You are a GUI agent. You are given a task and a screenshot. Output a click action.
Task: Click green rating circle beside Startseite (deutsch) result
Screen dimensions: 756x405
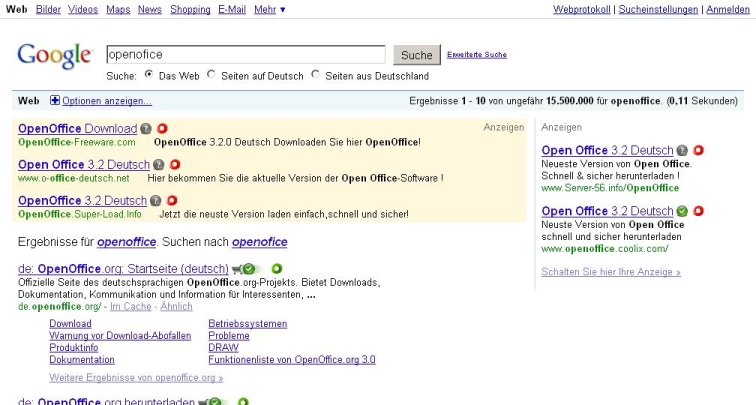click(275, 269)
